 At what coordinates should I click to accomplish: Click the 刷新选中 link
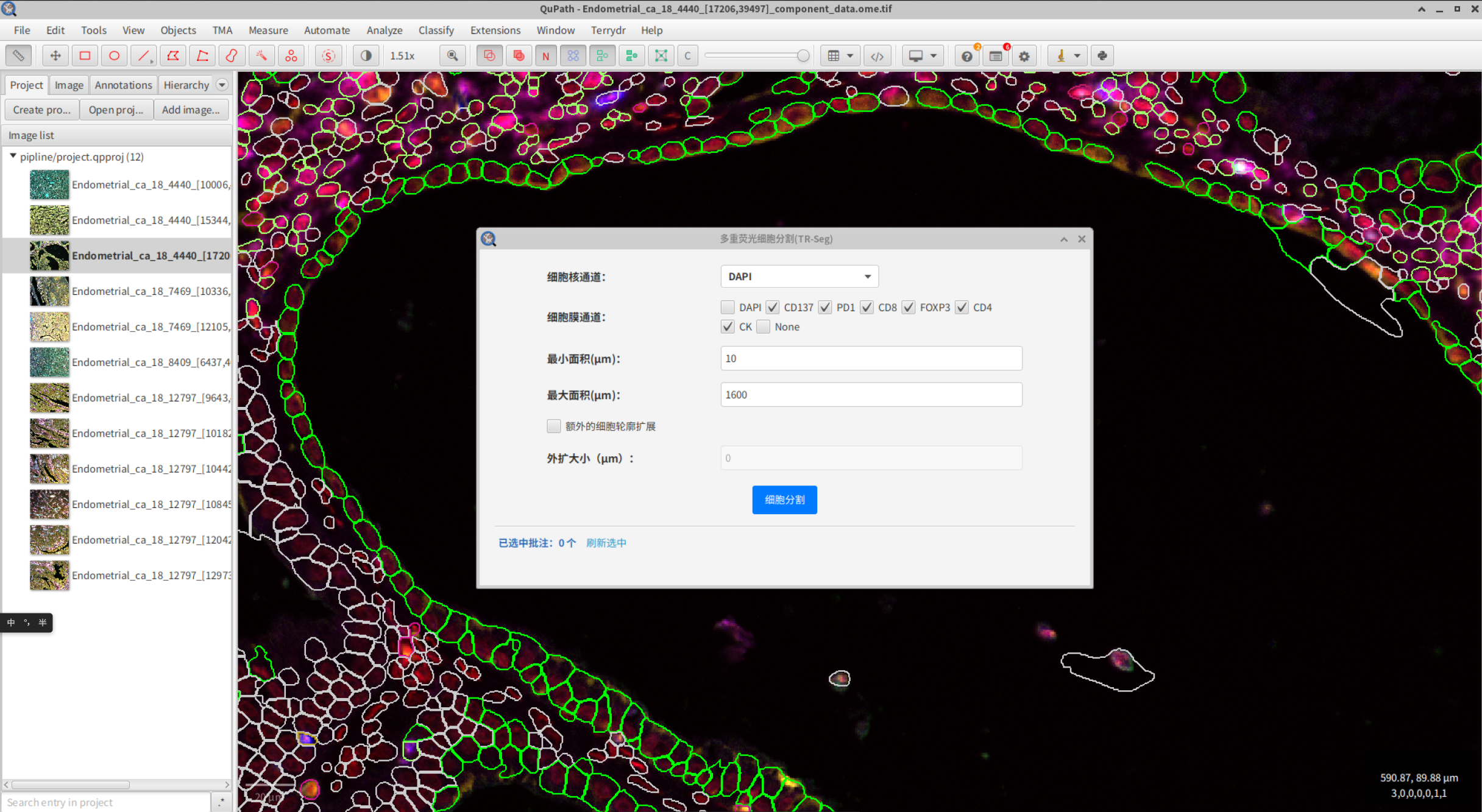click(606, 543)
